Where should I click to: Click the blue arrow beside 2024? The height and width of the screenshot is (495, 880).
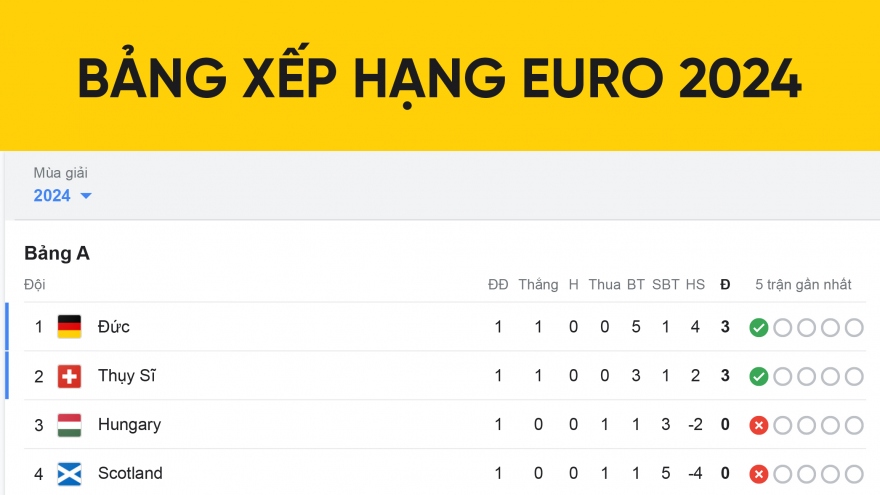tap(86, 196)
